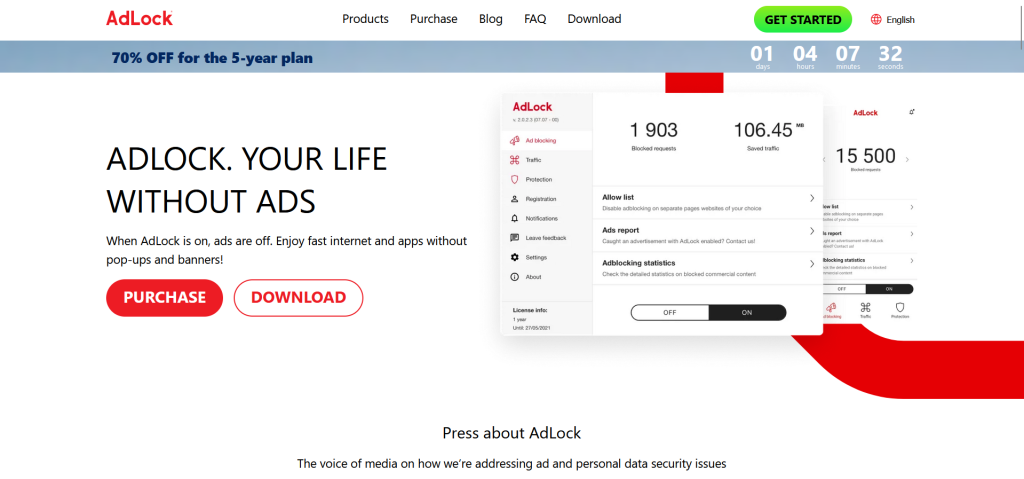Image resolution: width=1024 pixels, height=479 pixels.
Task: Click the previous arrow beside 15 500
Action: pos(824,159)
